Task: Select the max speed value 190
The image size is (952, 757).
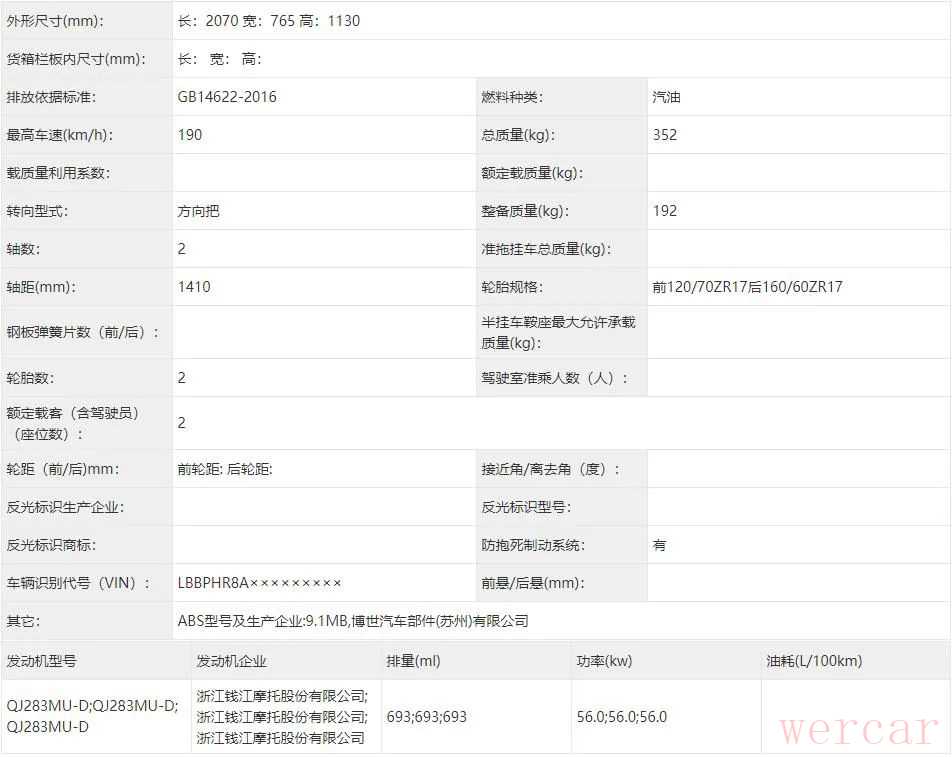Action: tap(190, 135)
